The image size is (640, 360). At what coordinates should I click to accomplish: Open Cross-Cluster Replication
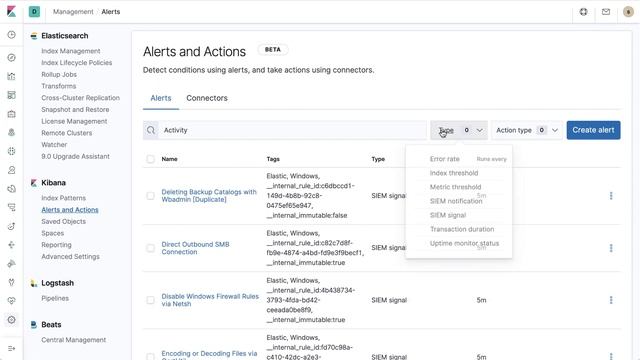[80, 98]
